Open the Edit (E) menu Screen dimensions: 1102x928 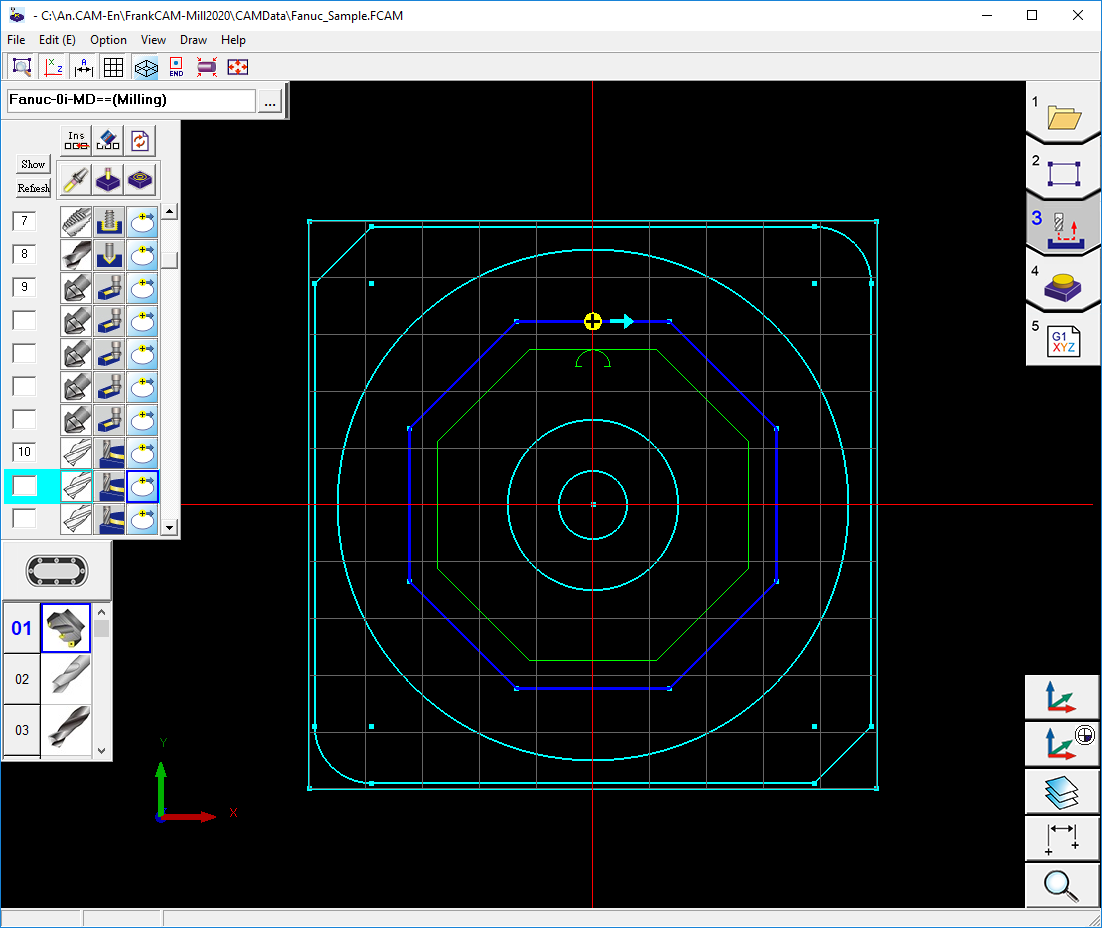click(57, 40)
